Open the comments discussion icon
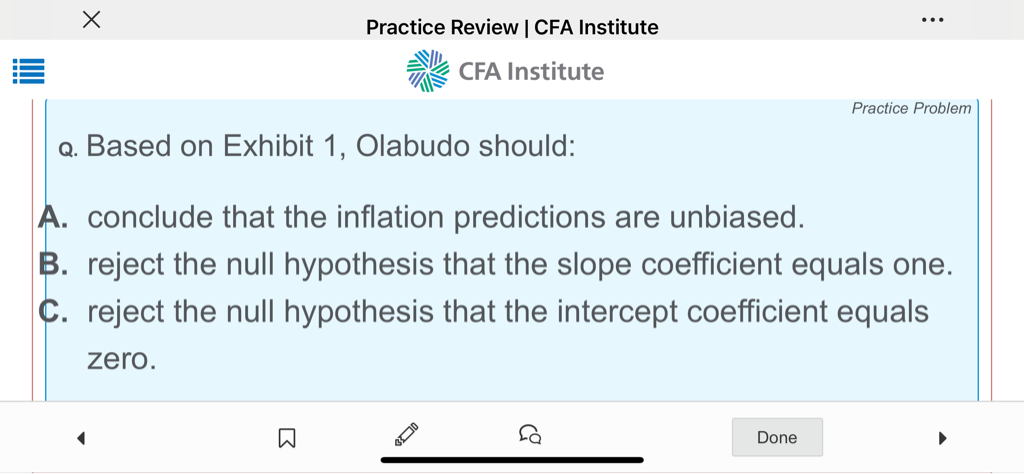The height and width of the screenshot is (474, 1024). 530,435
